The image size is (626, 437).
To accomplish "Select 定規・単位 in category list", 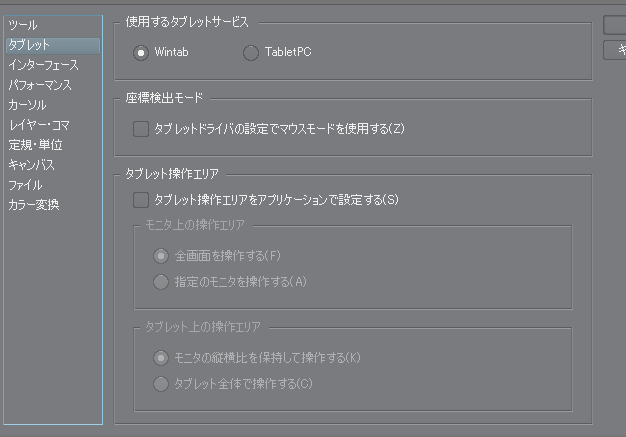I will pyautogui.click(x=35, y=145).
